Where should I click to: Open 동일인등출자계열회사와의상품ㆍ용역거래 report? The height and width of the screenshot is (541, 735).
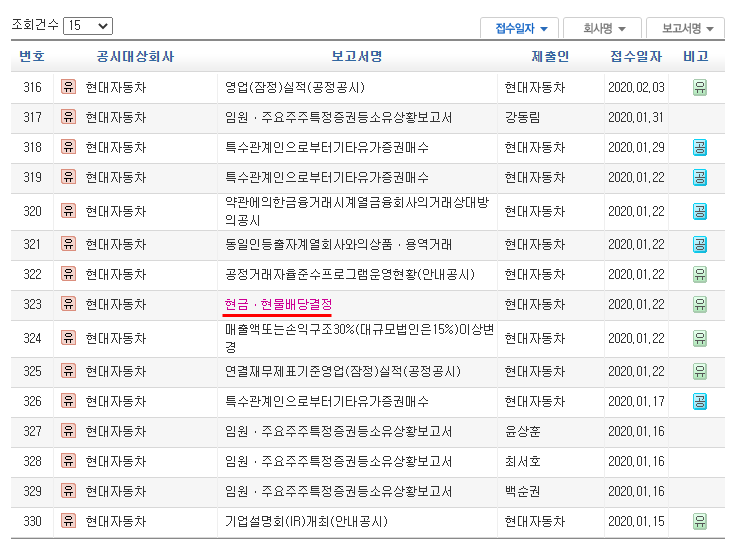point(338,244)
